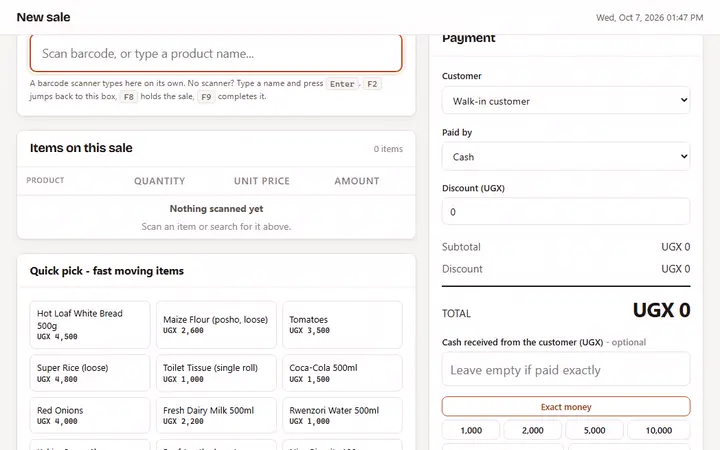
Task: Open the Customer dropdown showing Walk-in customer
Action: [x=566, y=101]
